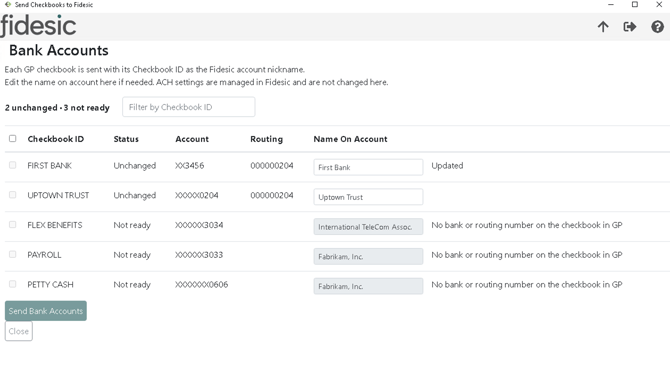670x373 pixels.
Task: Click the Unchanged status of FIRST BANK
Action: click(135, 166)
